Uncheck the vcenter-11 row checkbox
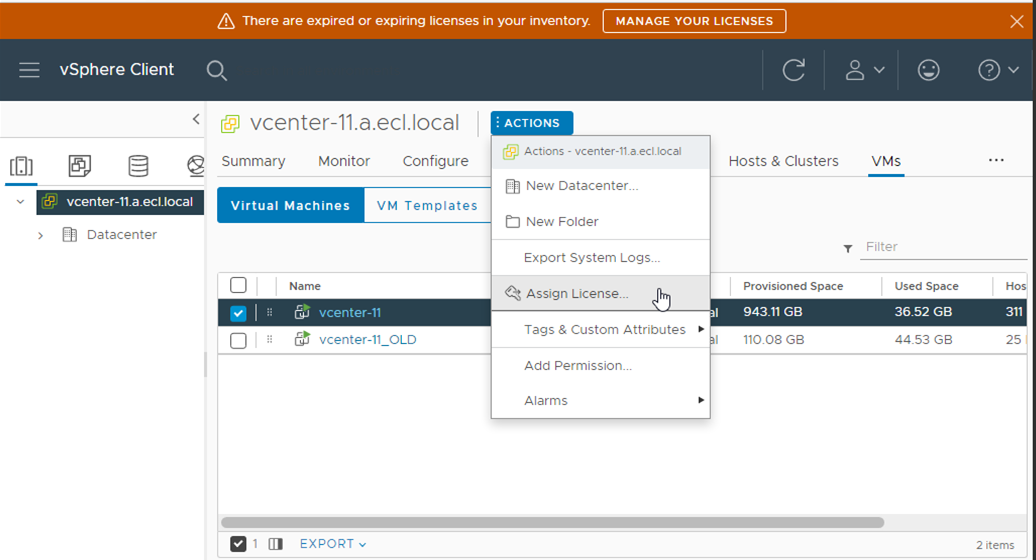The height and width of the screenshot is (560, 1036). (x=238, y=313)
